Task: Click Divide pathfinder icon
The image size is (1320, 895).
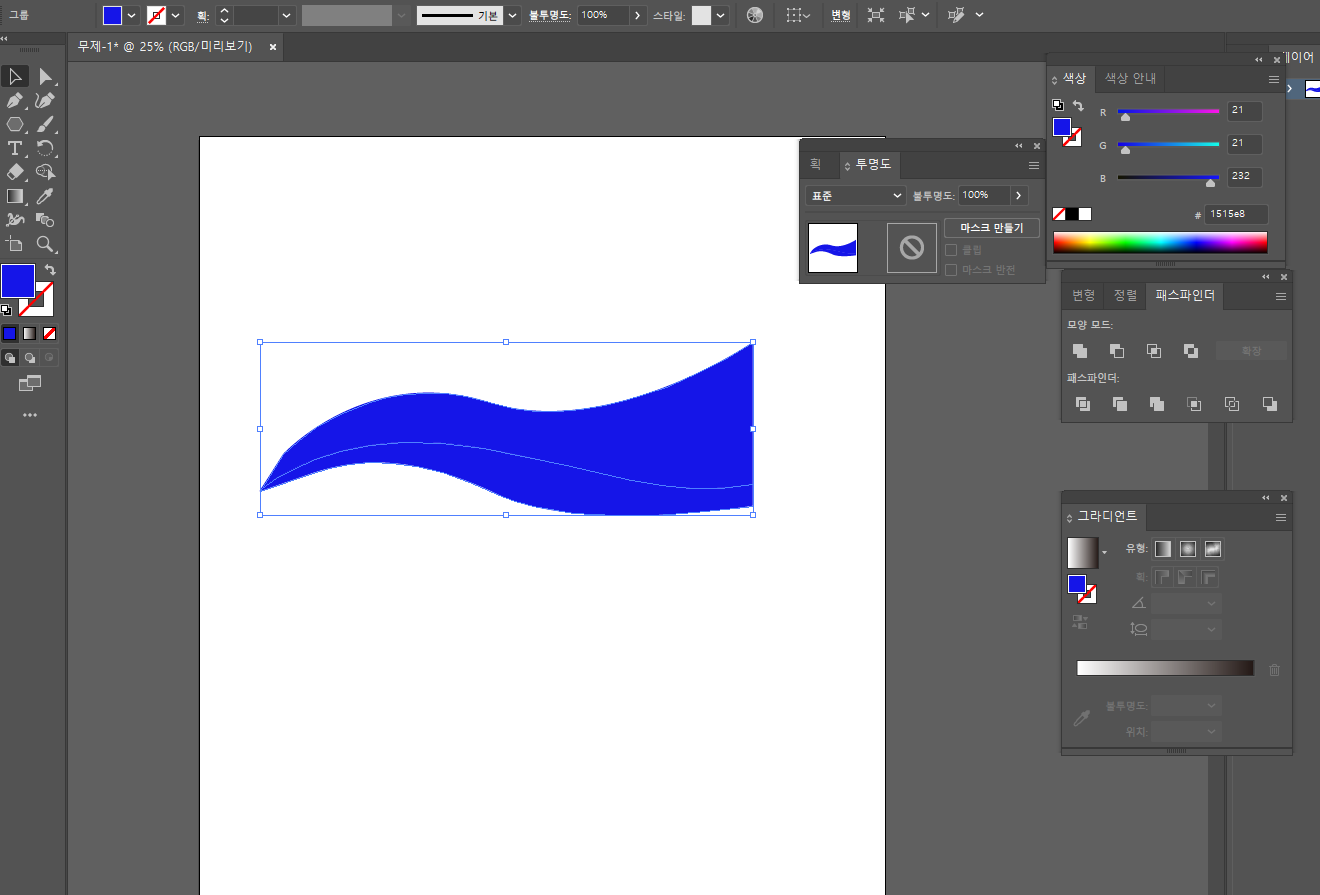Action: [1082, 404]
